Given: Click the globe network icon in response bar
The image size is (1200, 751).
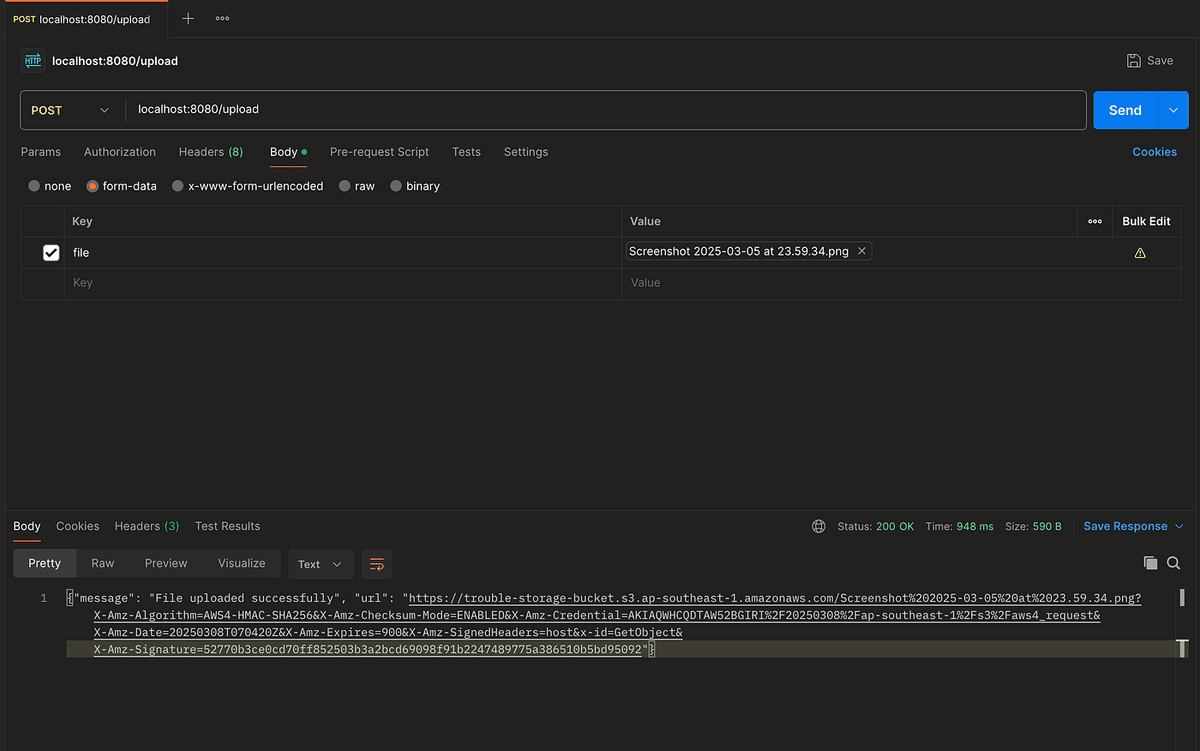Looking at the screenshot, I should coord(819,526).
